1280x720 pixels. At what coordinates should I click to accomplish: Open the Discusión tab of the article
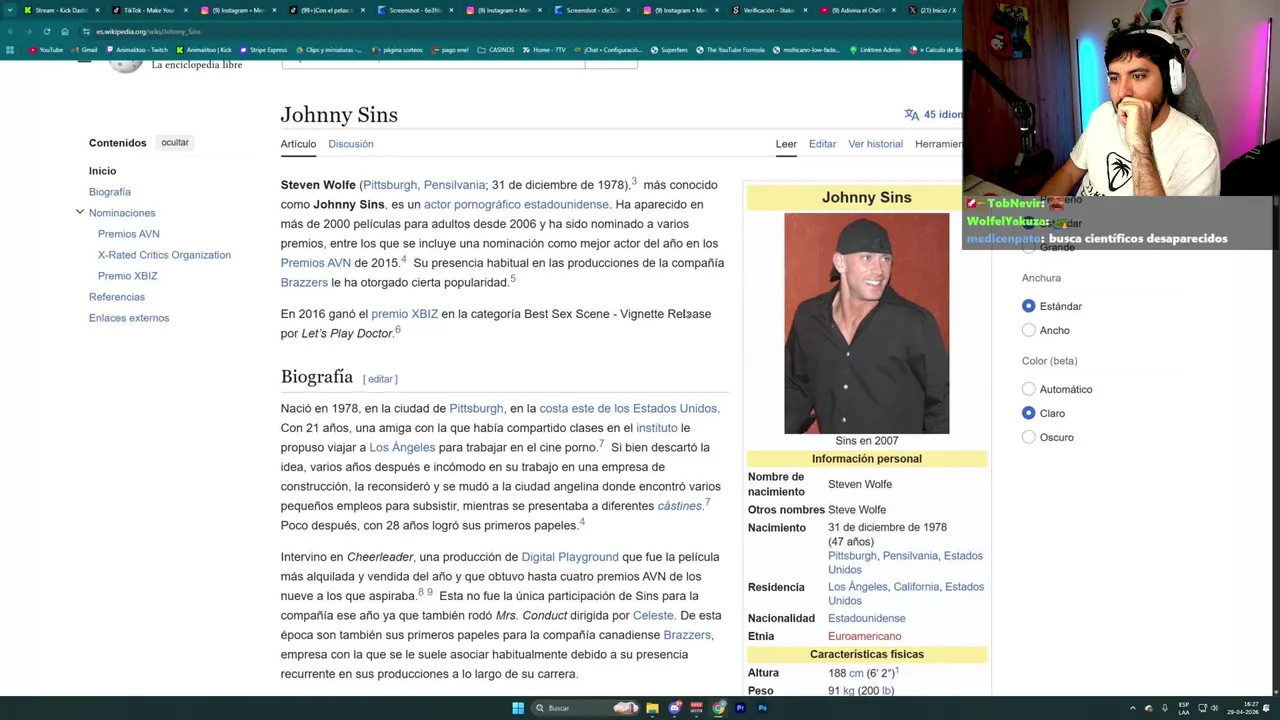click(350, 144)
